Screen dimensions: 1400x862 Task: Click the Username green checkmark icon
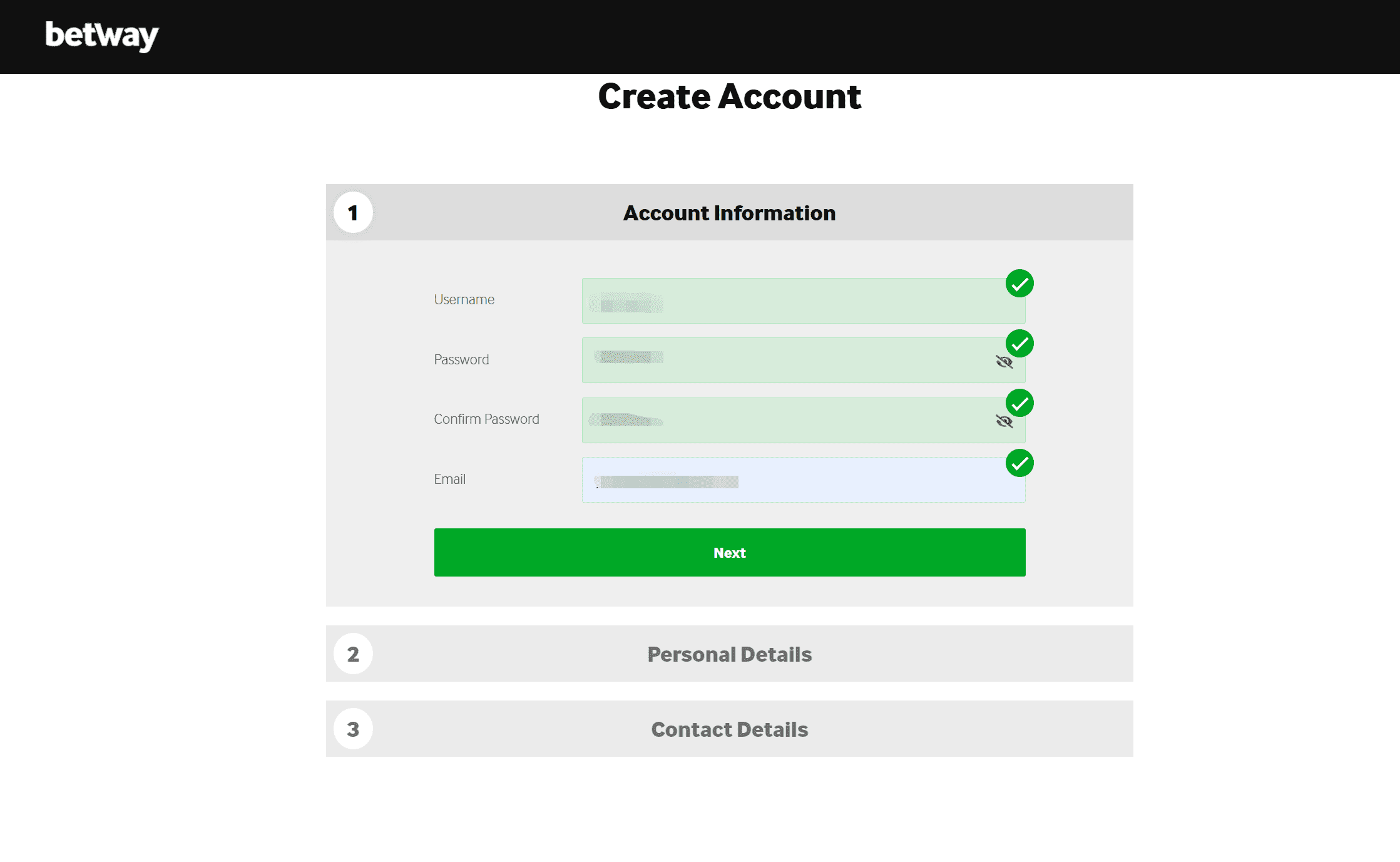pos(1019,284)
